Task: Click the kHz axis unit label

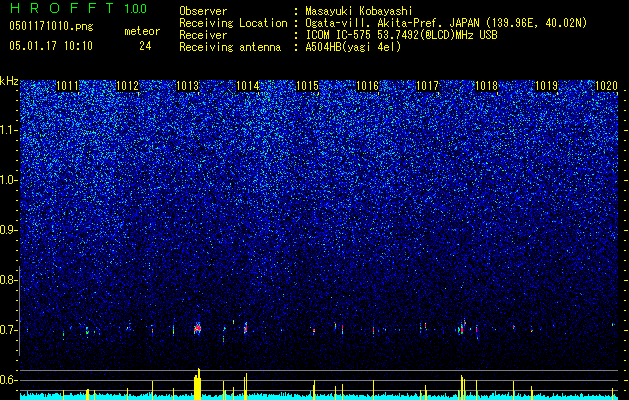Action: [9, 81]
